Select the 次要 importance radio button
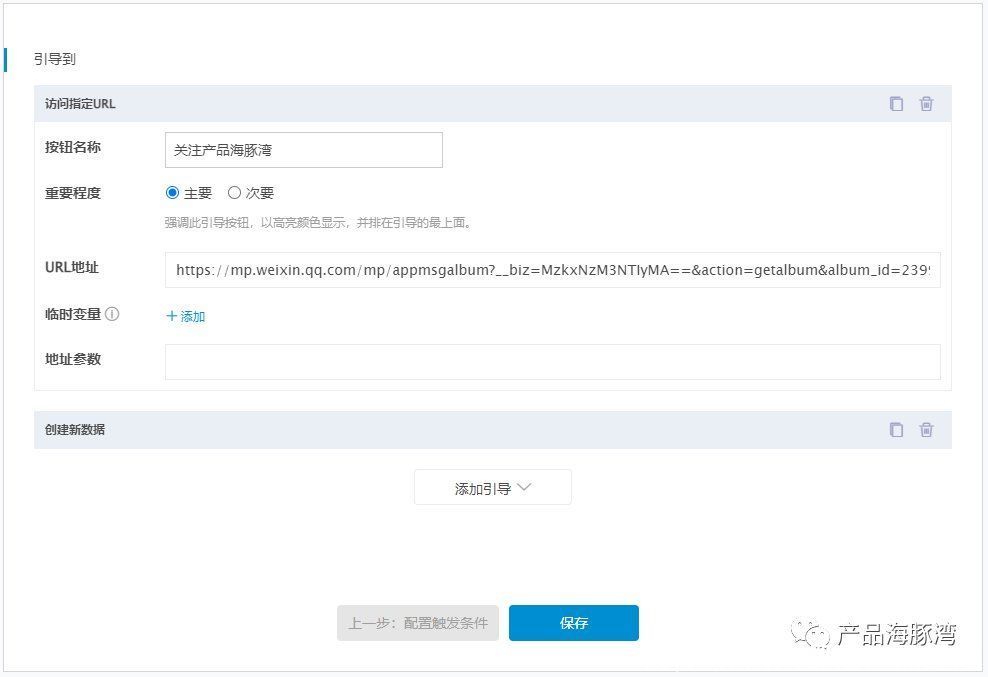988x677 pixels. (x=234, y=193)
